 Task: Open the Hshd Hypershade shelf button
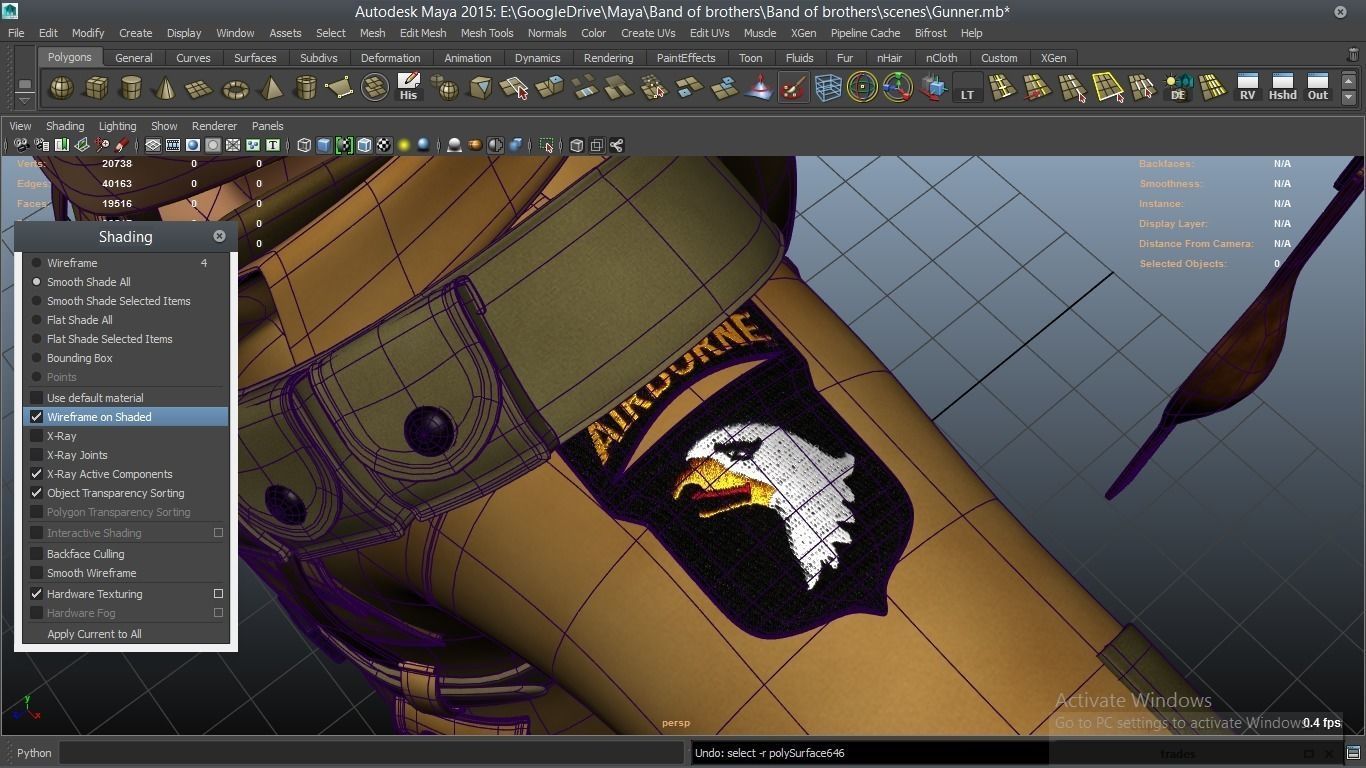[x=1282, y=88]
